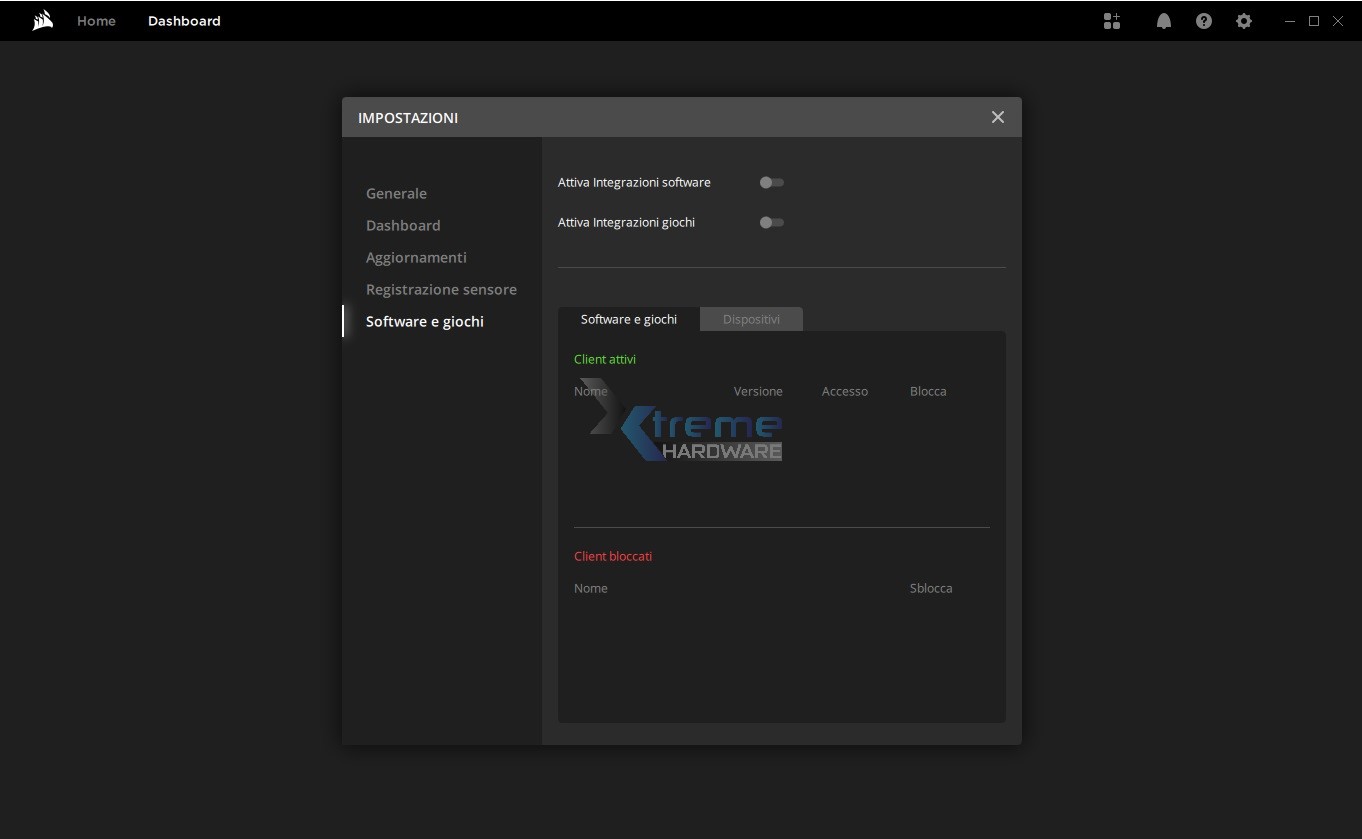Open the add widget icon in top bar
The image size is (1362, 839).
[x=1112, y=21]
